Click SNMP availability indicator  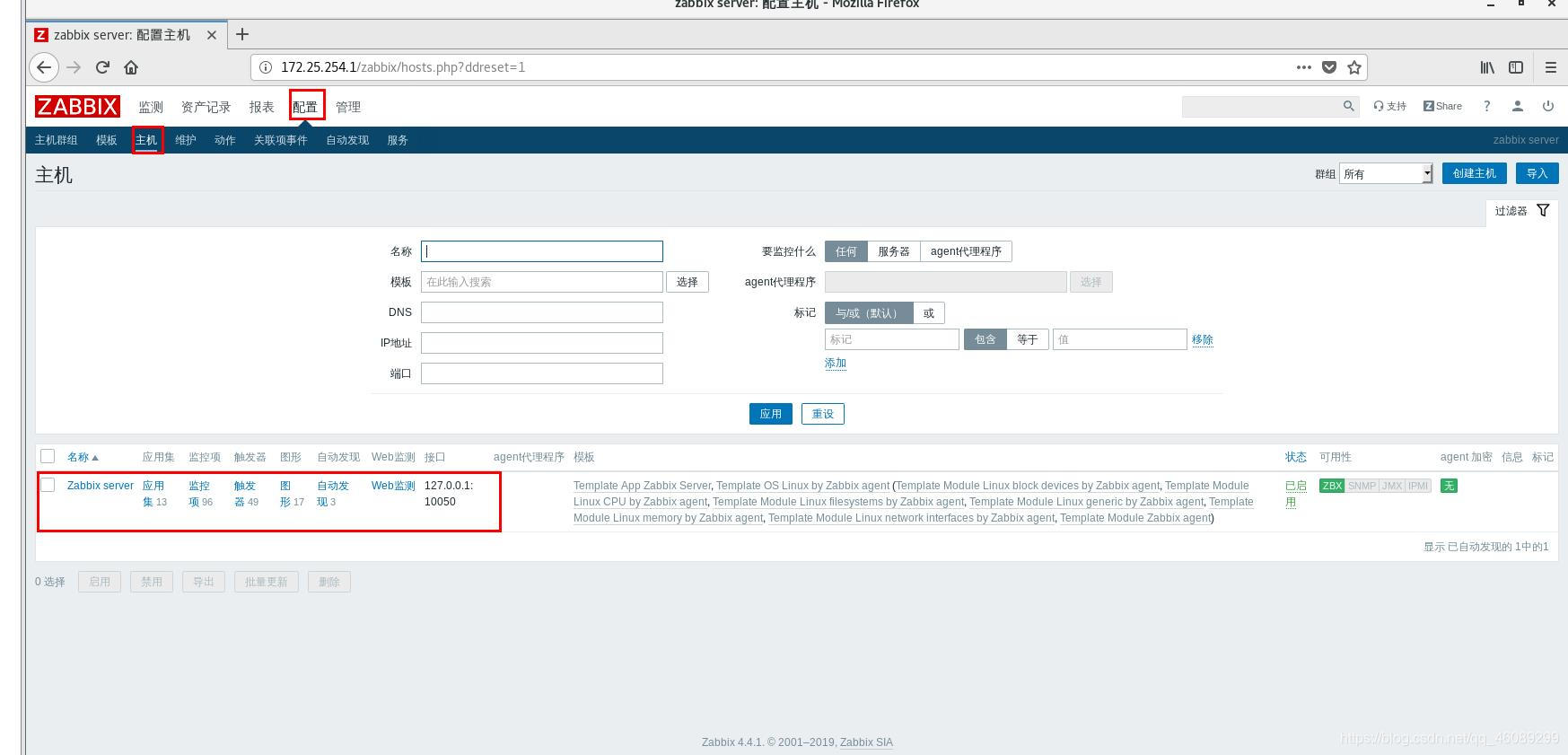pyautogui.click(x=1362, y=486)
